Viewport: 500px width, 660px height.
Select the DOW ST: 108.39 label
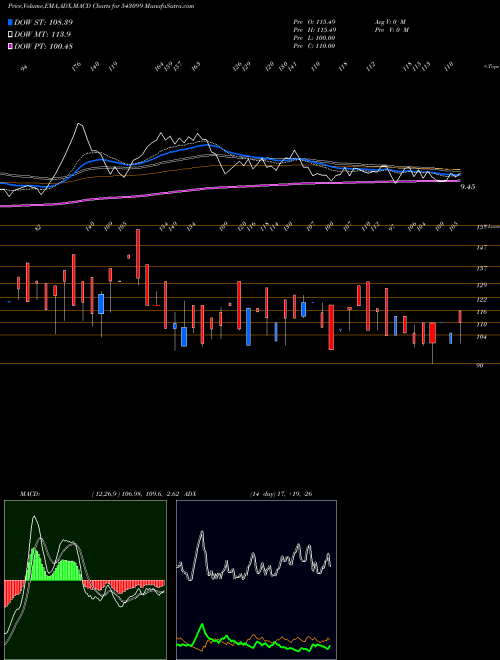pyautogui.click(x=43, y=22)
